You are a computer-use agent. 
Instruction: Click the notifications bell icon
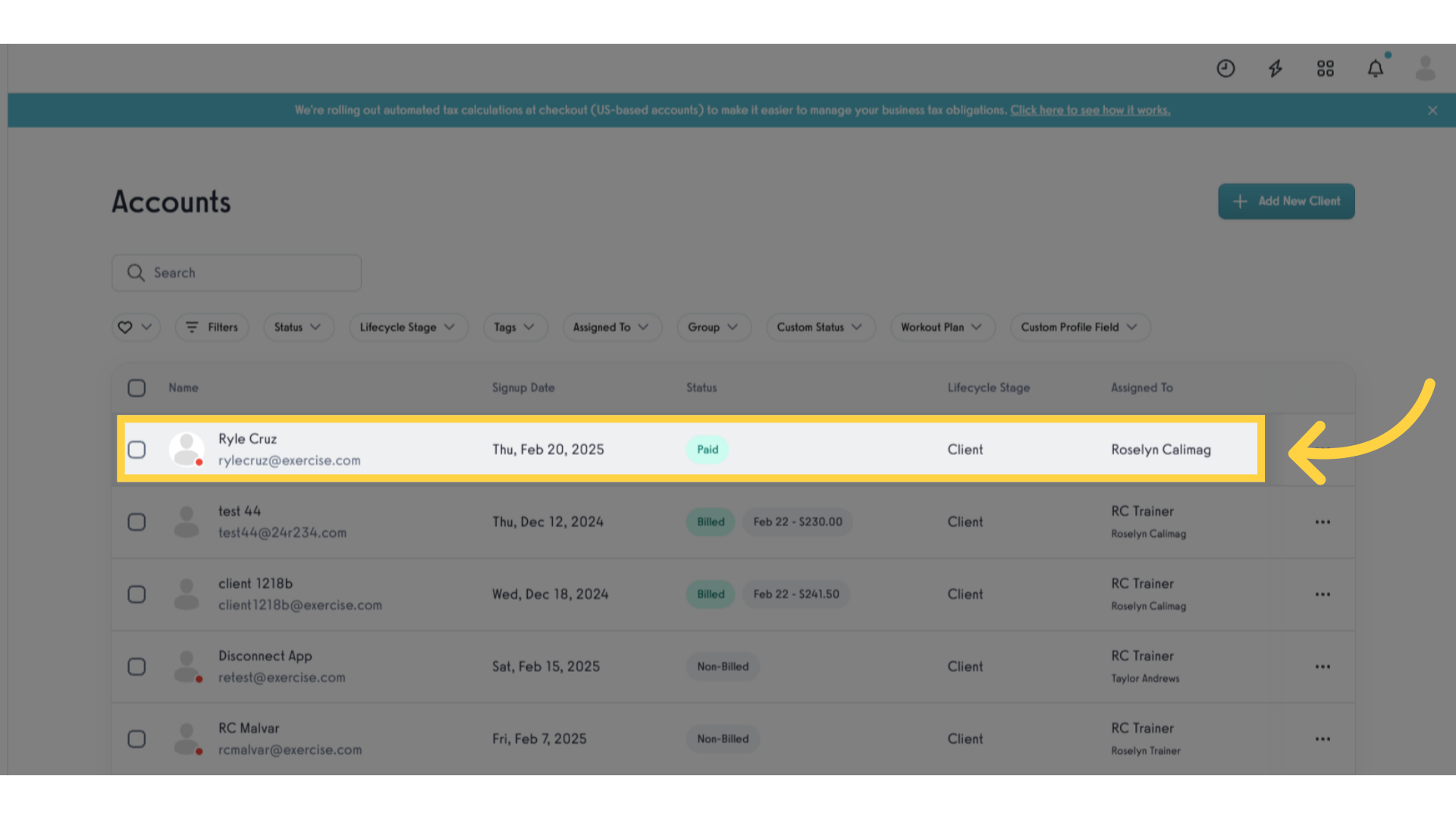point(1376,68)
